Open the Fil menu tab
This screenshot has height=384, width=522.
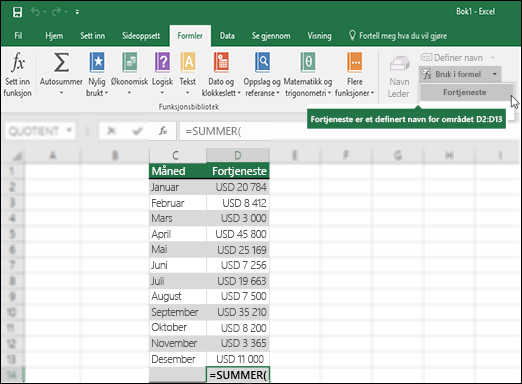point(18,36)
